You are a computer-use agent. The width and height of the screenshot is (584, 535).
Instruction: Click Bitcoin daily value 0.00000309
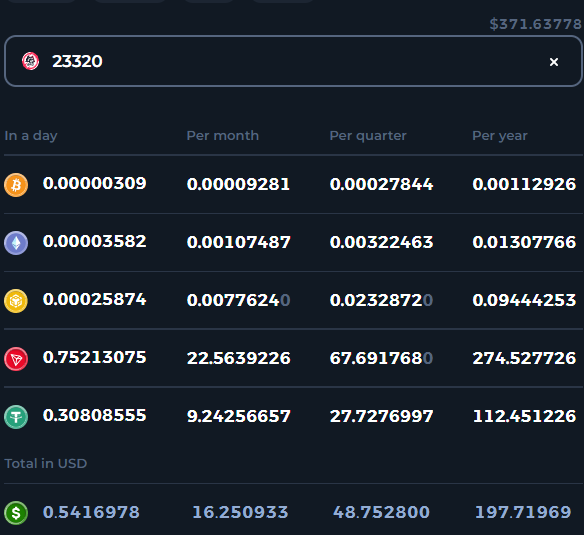click(x=95, y=183)
